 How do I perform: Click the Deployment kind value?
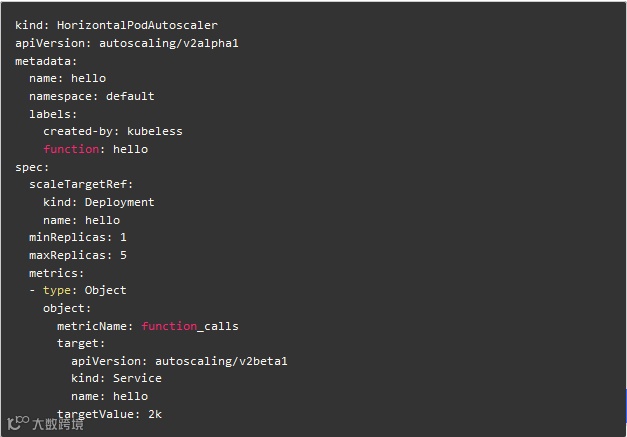coord(119,202)
